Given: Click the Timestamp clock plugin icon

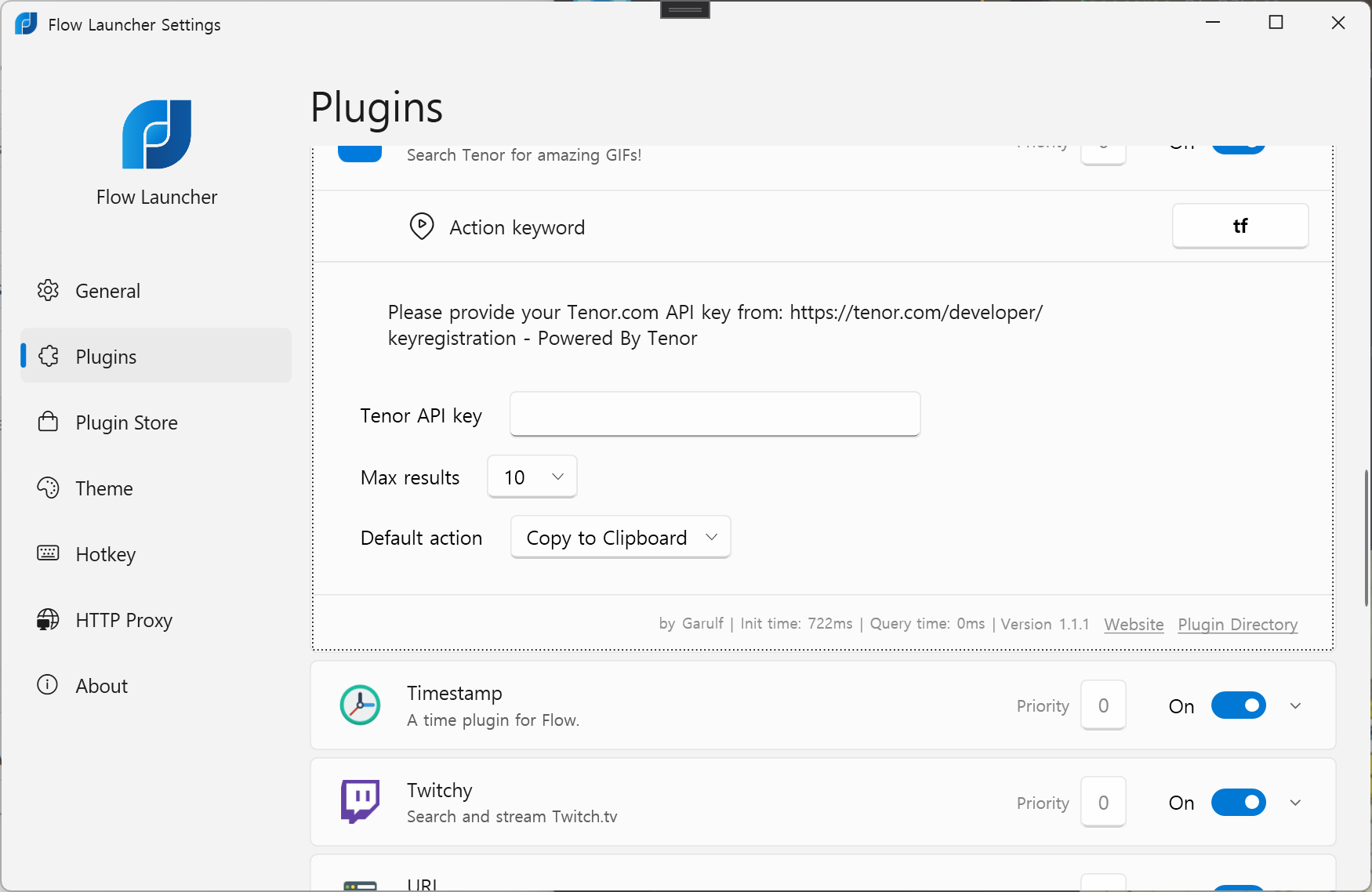Looking at the screenshot, I should point(360,705).
